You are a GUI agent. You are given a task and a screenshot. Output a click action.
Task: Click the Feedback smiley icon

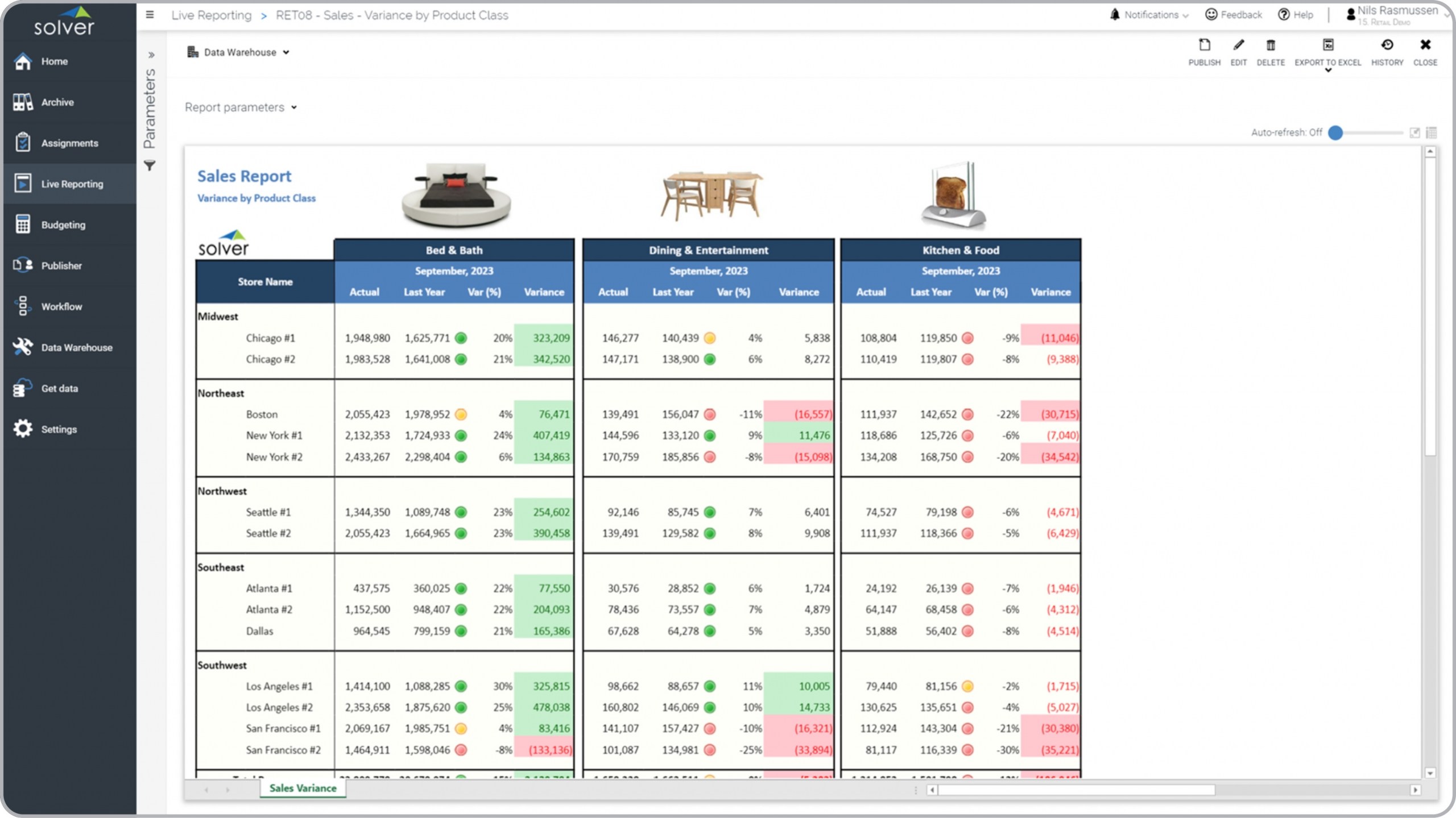click(x=1211, y=15)
